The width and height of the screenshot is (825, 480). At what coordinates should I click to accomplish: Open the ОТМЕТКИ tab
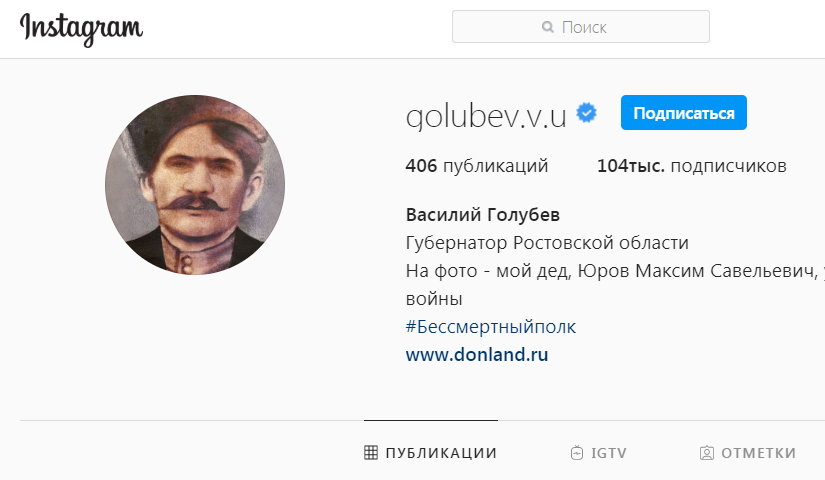(x=748, y=453)
